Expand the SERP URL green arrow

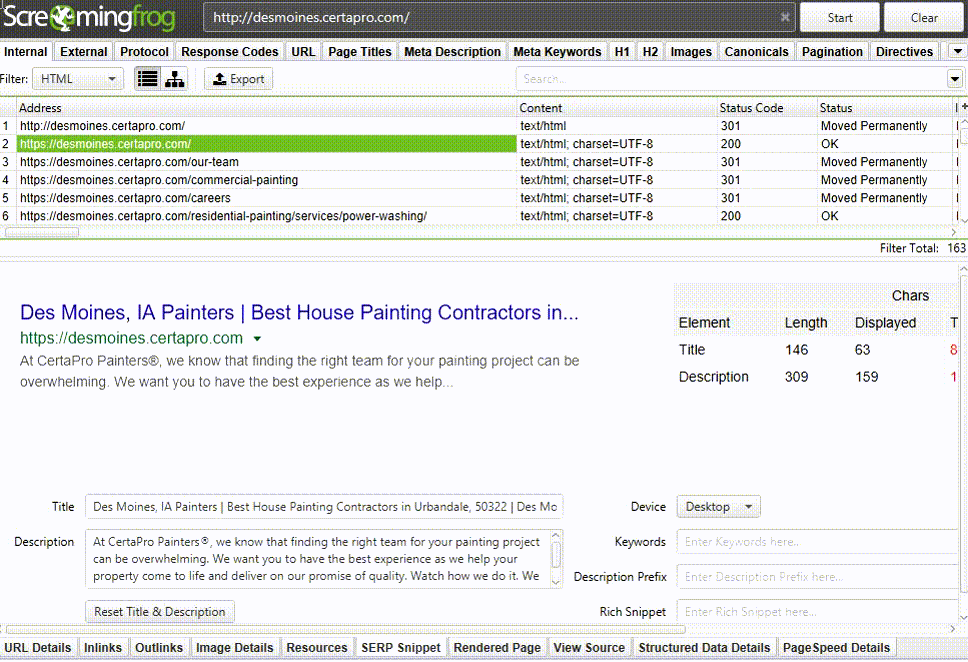[x=257, y=338]
